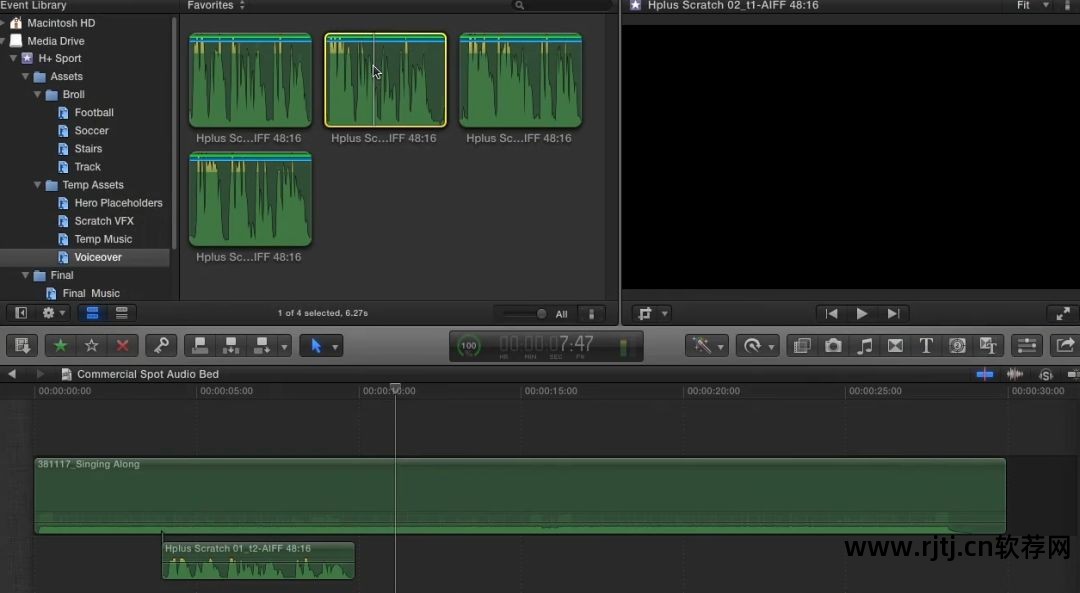Viewport: 1080px width, 593px height.
Task: Open the Transitions browser
Action: (895, 345)
